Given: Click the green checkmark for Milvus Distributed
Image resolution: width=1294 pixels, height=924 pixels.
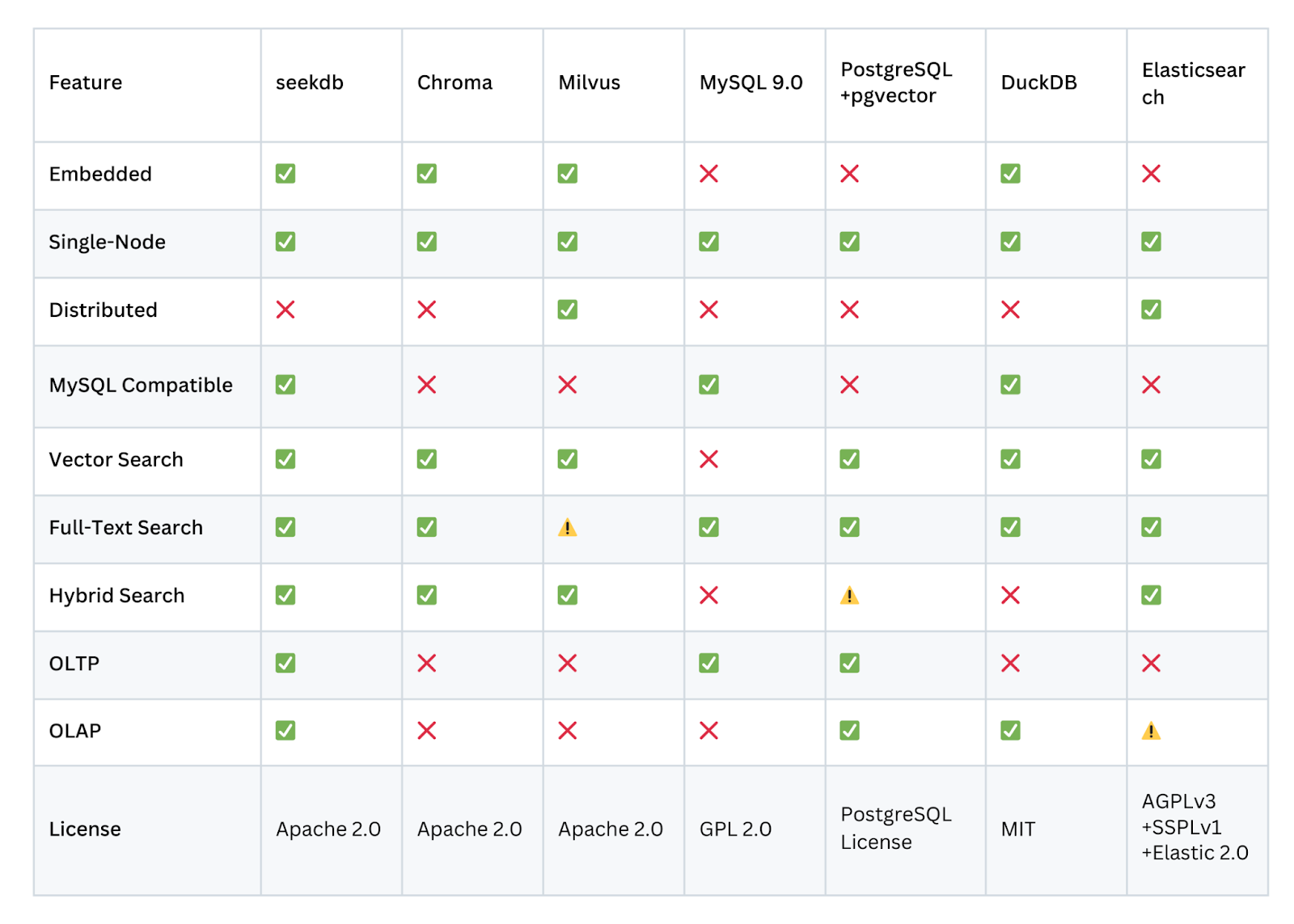Looking at the screenshot, I should (x=567, y=310).
